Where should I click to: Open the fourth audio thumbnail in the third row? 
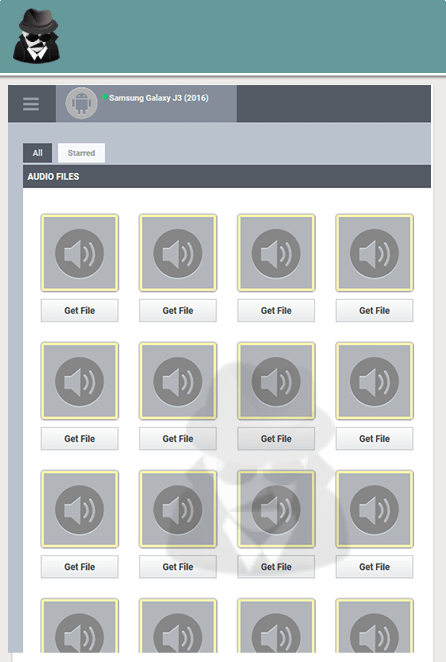[x=375, y=510]
